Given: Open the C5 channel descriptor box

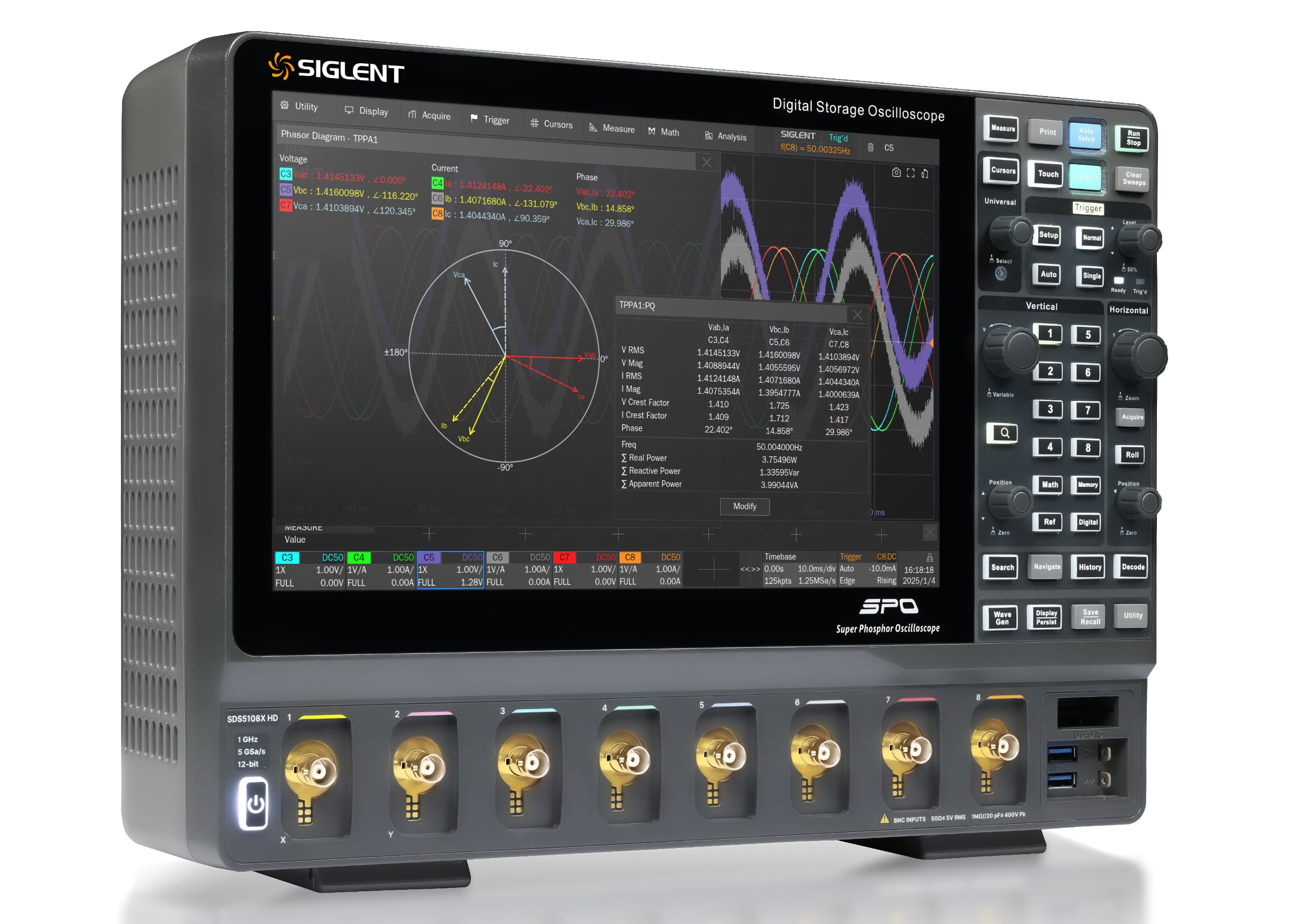Looking at the screenshot, I should pyautogui.click(x=450, y=570).
